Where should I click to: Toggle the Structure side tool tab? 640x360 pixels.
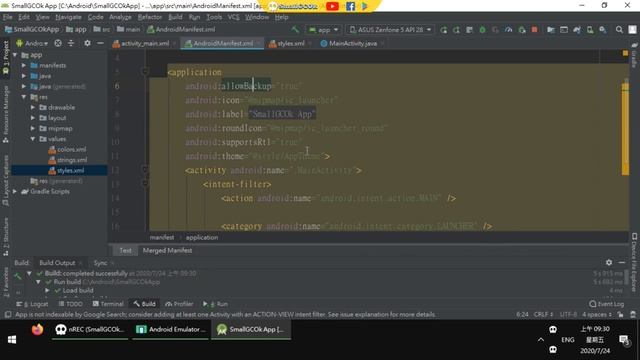[x=5, y=237]
